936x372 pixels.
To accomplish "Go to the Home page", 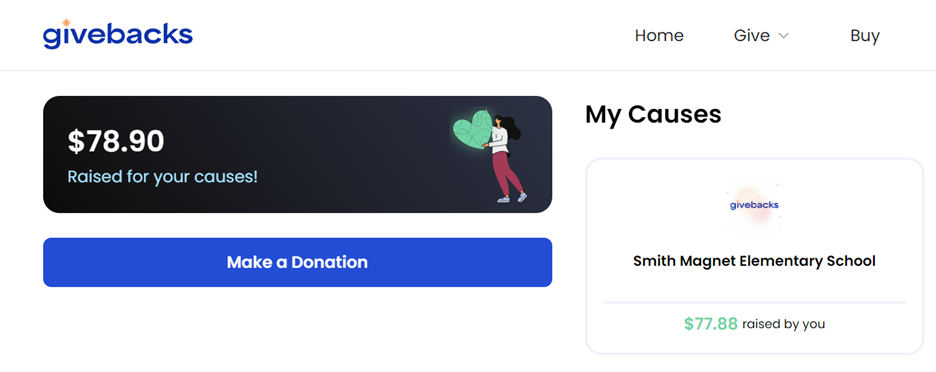I will [659, 36].
